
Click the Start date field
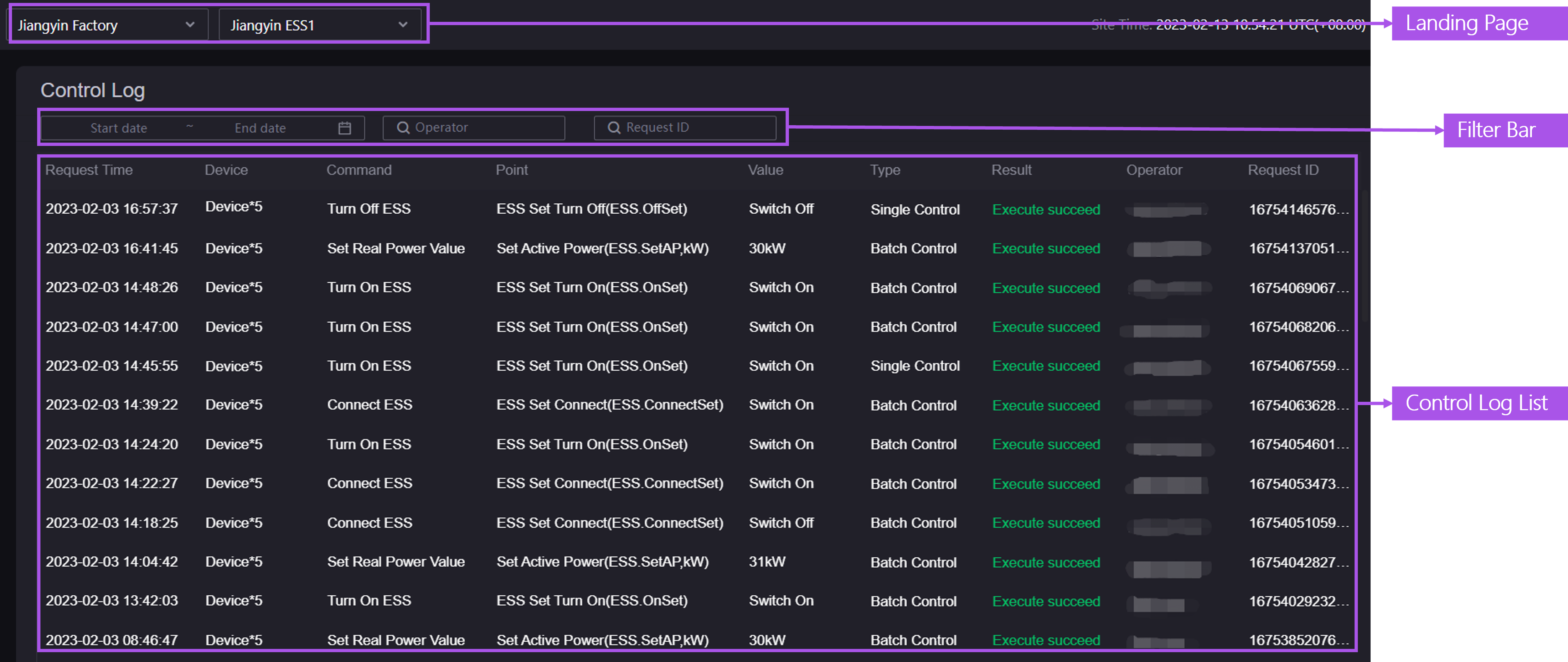coord(119,129)
